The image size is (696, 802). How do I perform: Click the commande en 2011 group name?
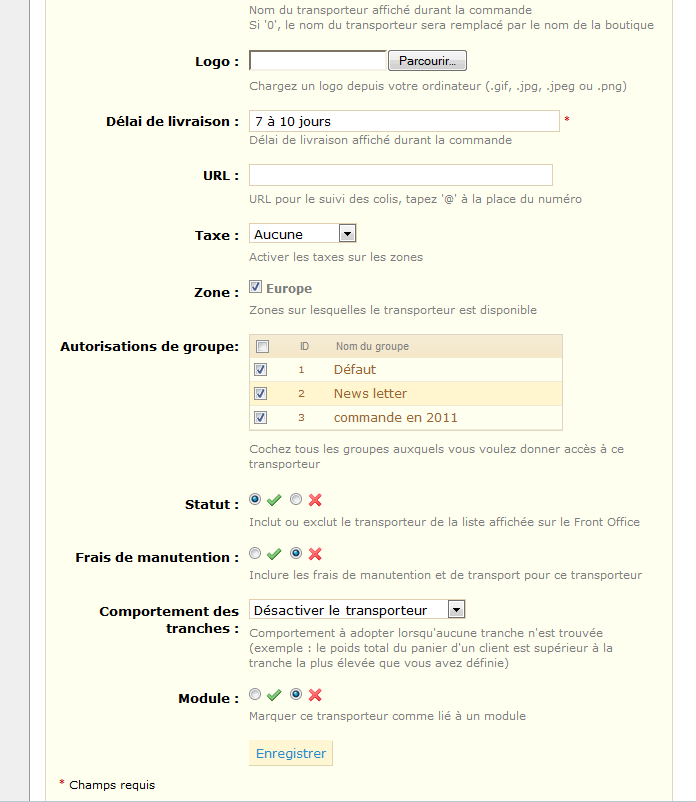[395, 417]
